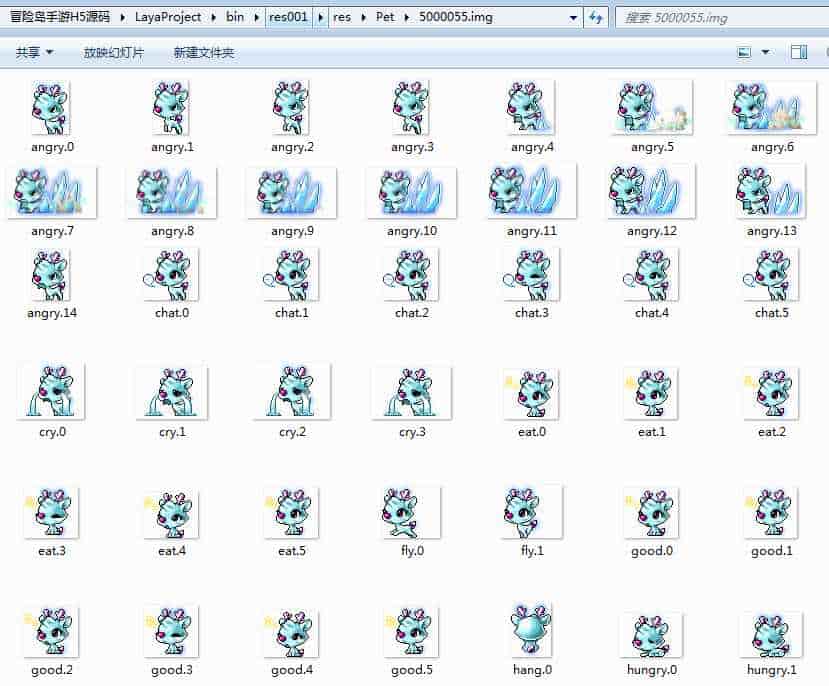Refresh the current folder view
Screen dimensions: 829x686
coord(596,17)
